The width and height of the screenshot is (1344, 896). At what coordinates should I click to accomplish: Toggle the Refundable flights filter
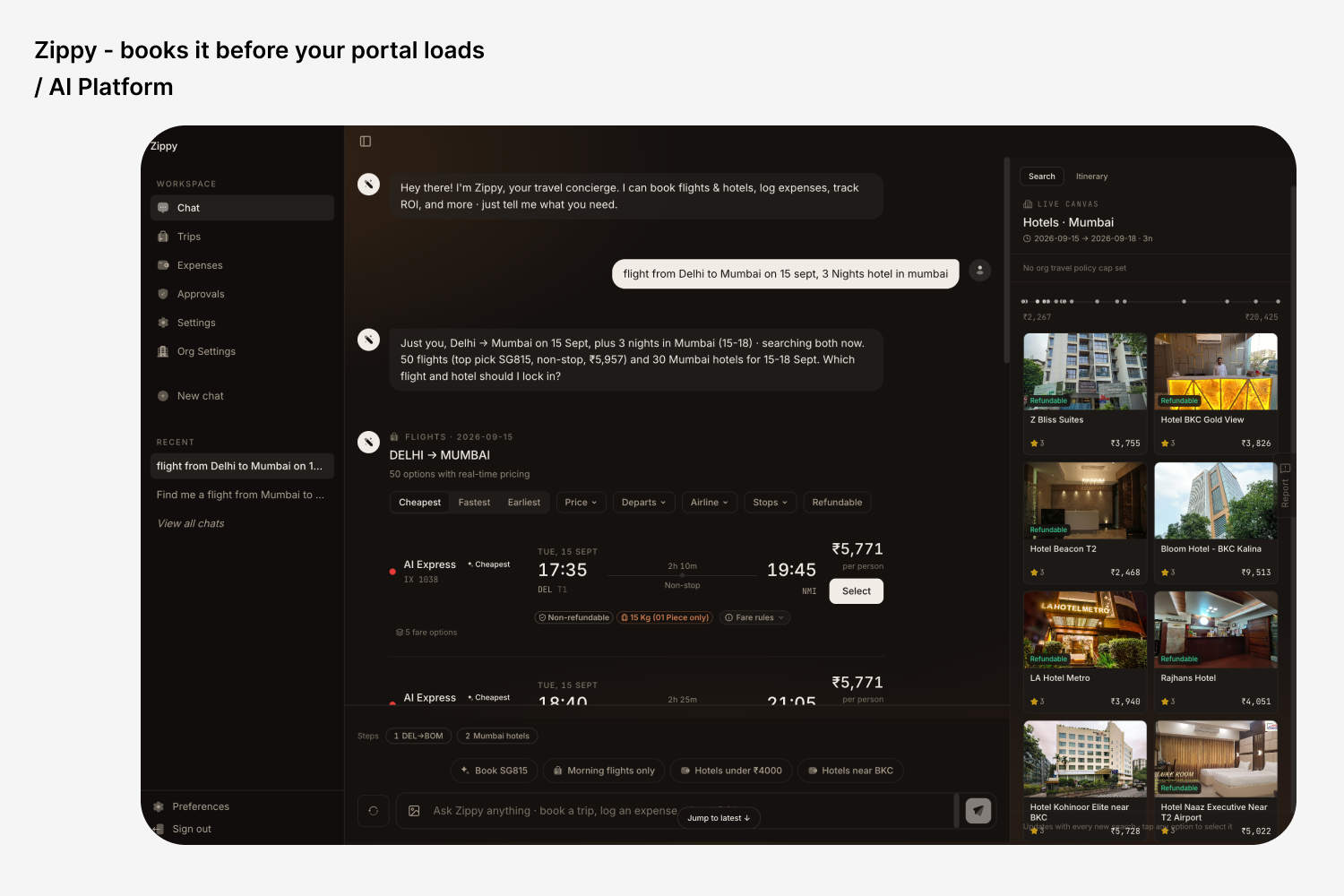pyautogui.click(x=837, y=503)
